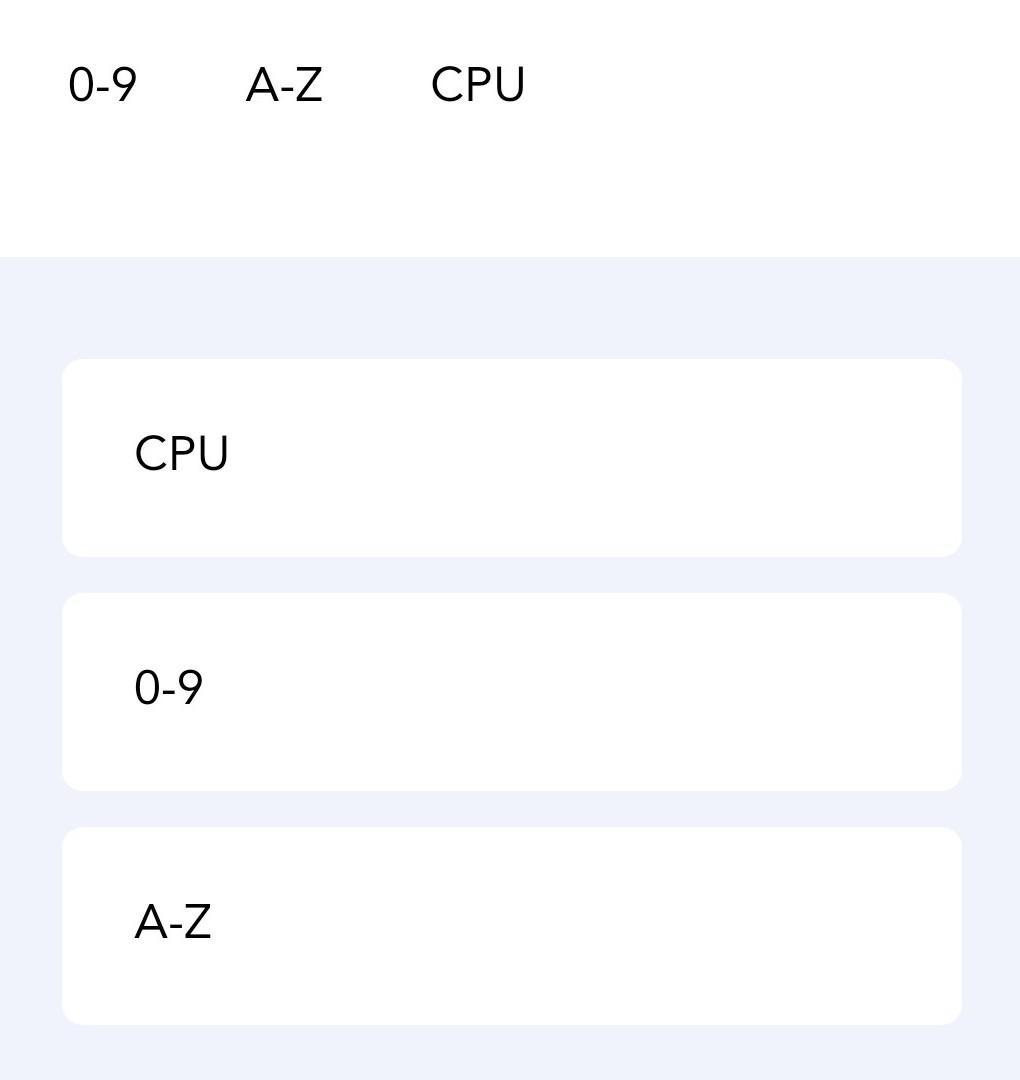Pick 0-9 from the card list
The height and width of the screenshot is (1080, 1020).
[x=512, y=692]
